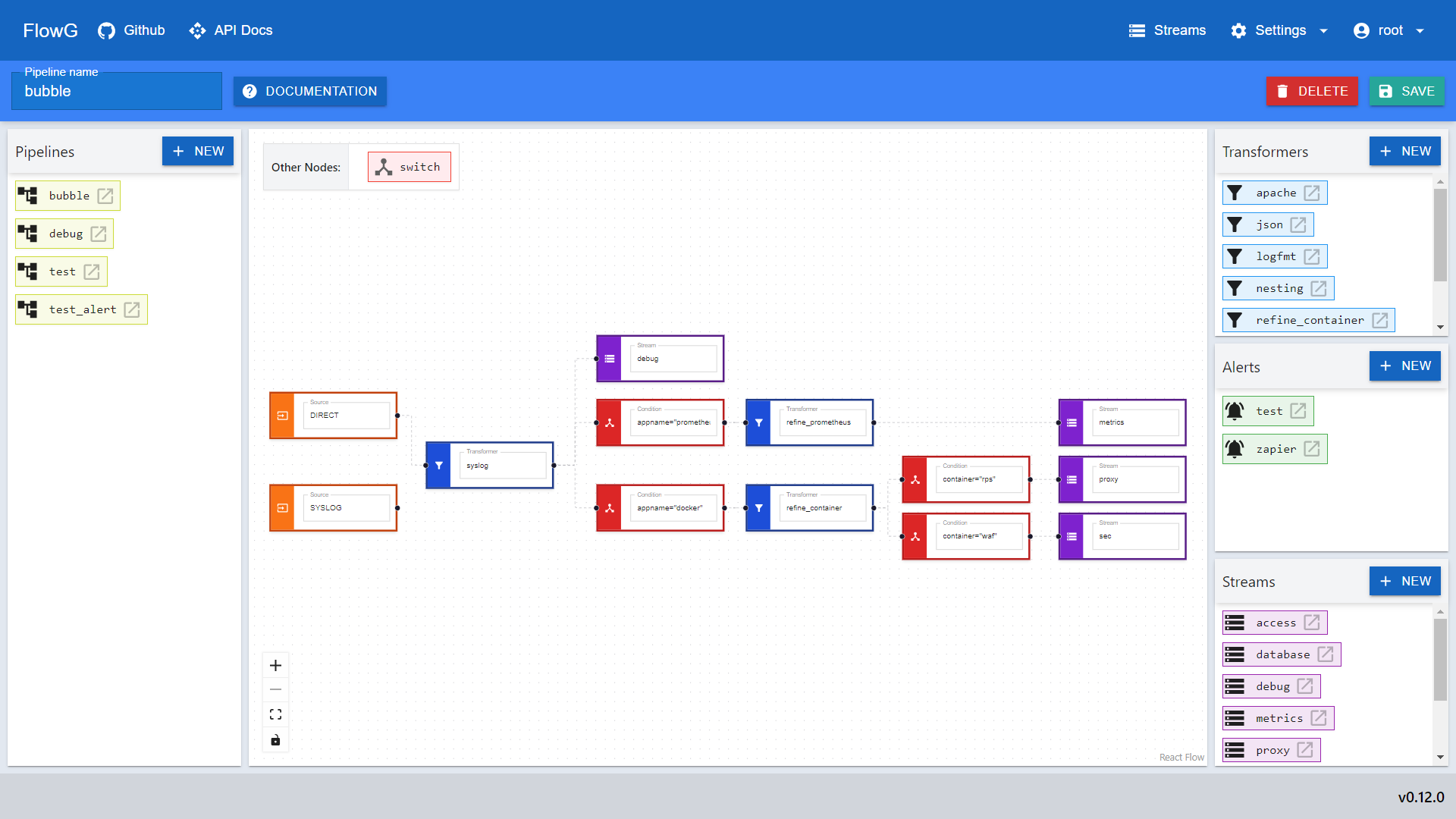
Task: Click the nesting Transformer filter icon
Action: pyautogui.click(x=1235, y=288)
